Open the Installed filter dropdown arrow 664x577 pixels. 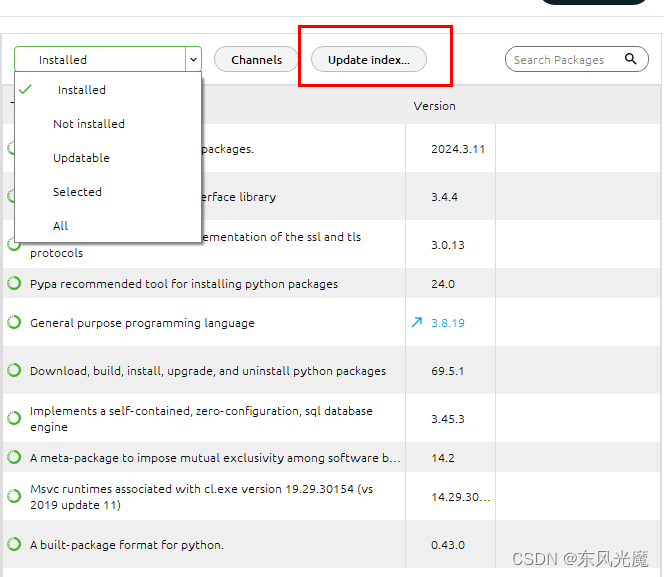tap(193, 60)
